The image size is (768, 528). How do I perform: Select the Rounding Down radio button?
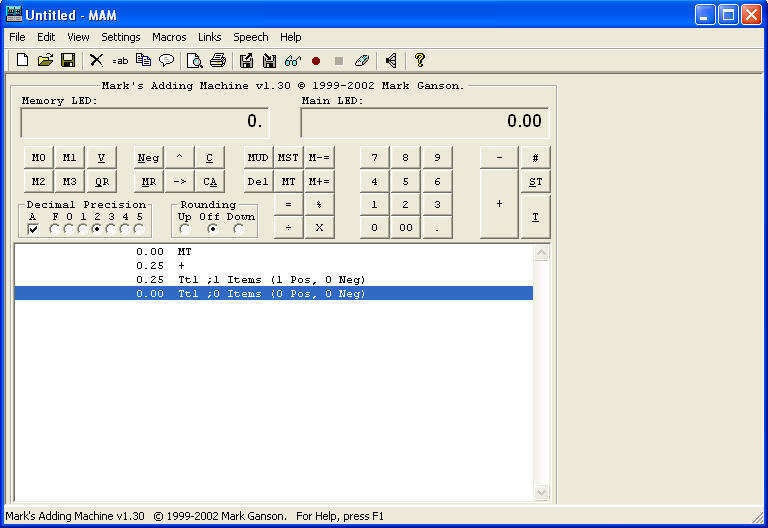click(239, 229)
